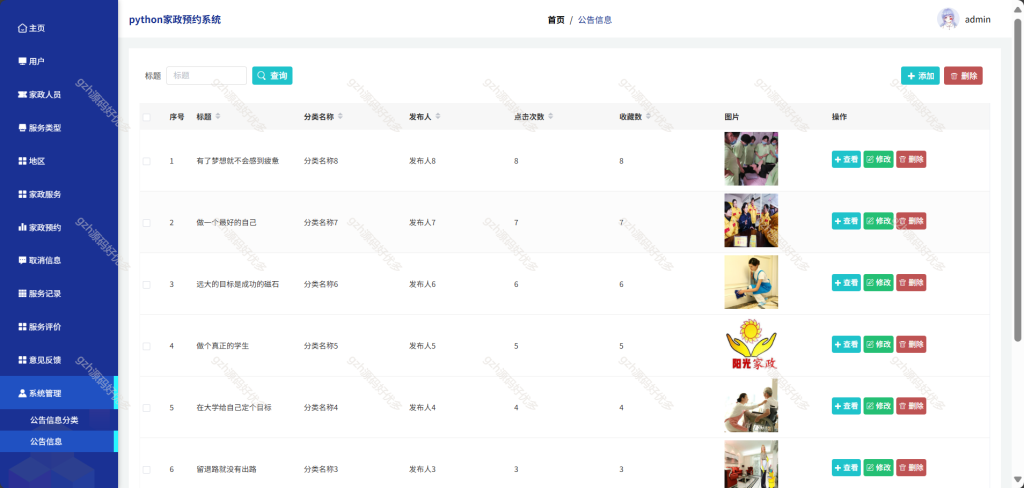Screen dimensions: 1024x488
Task: Click the cell 发布人7
Action: tap(422, 223)
